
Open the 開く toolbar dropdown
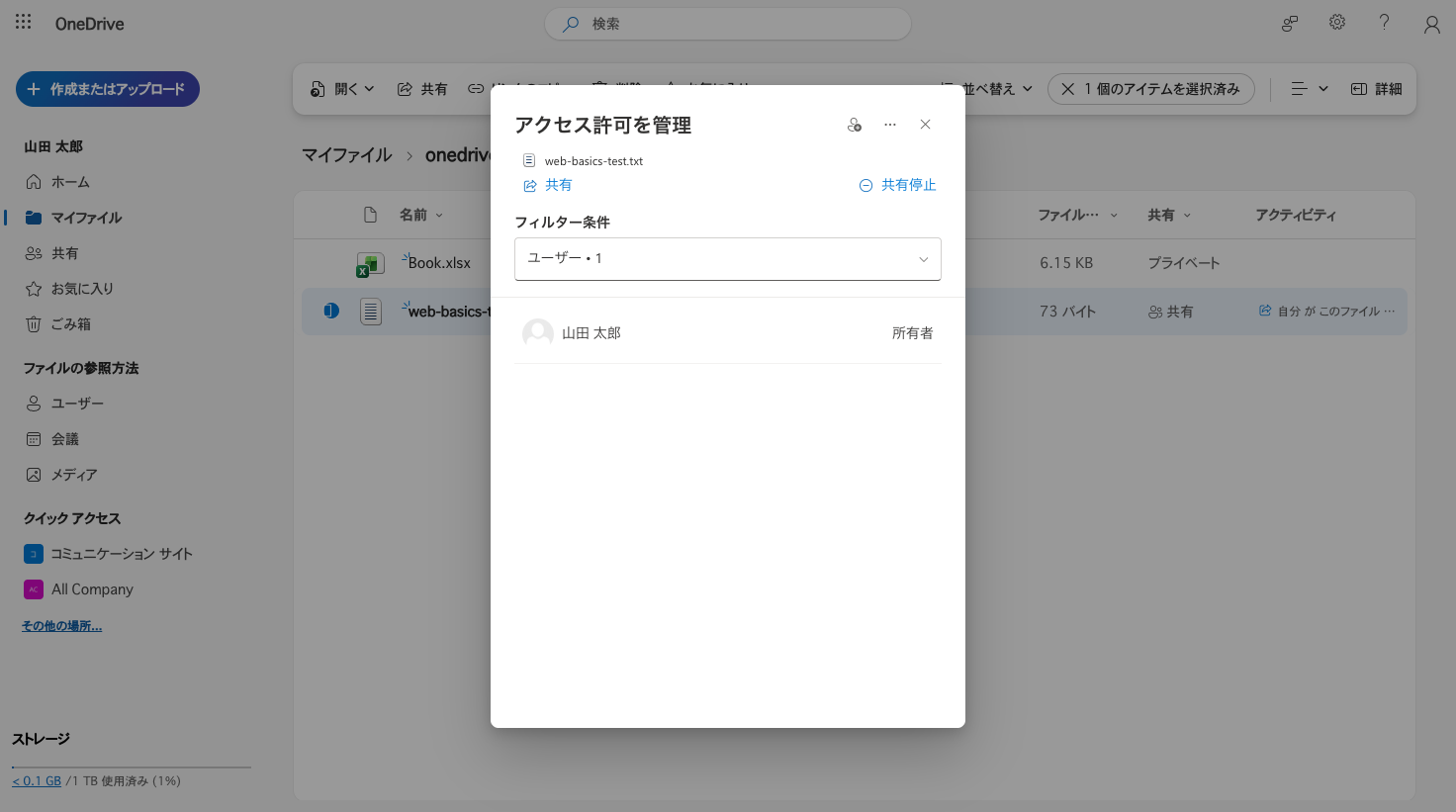(342, 89)
